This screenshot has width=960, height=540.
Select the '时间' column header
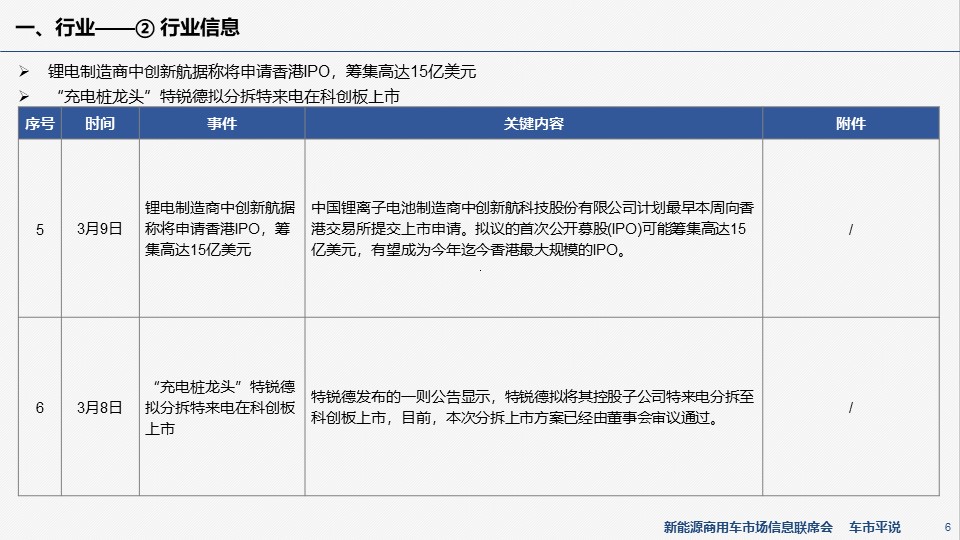[100, 124]
